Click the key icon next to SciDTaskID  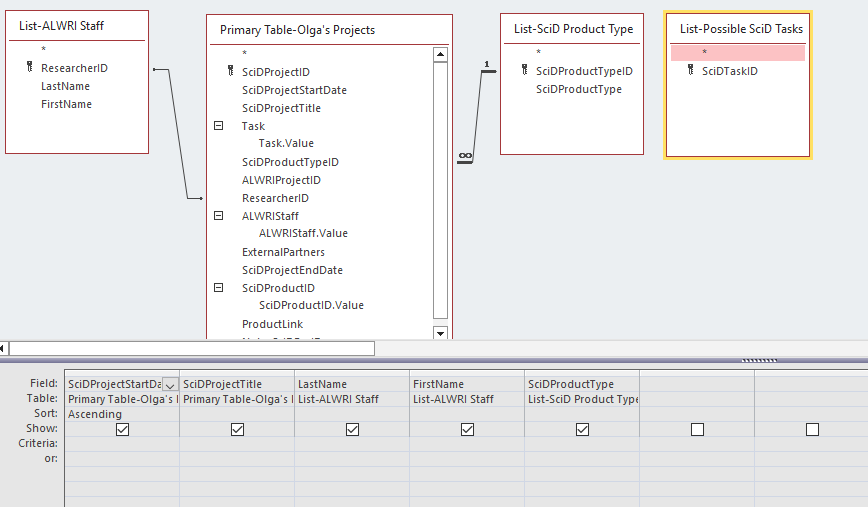[690, 71]
